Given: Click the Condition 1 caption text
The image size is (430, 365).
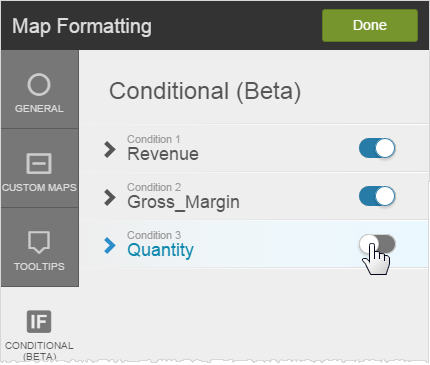Looking at the screenshot, I should coord(154,139).
